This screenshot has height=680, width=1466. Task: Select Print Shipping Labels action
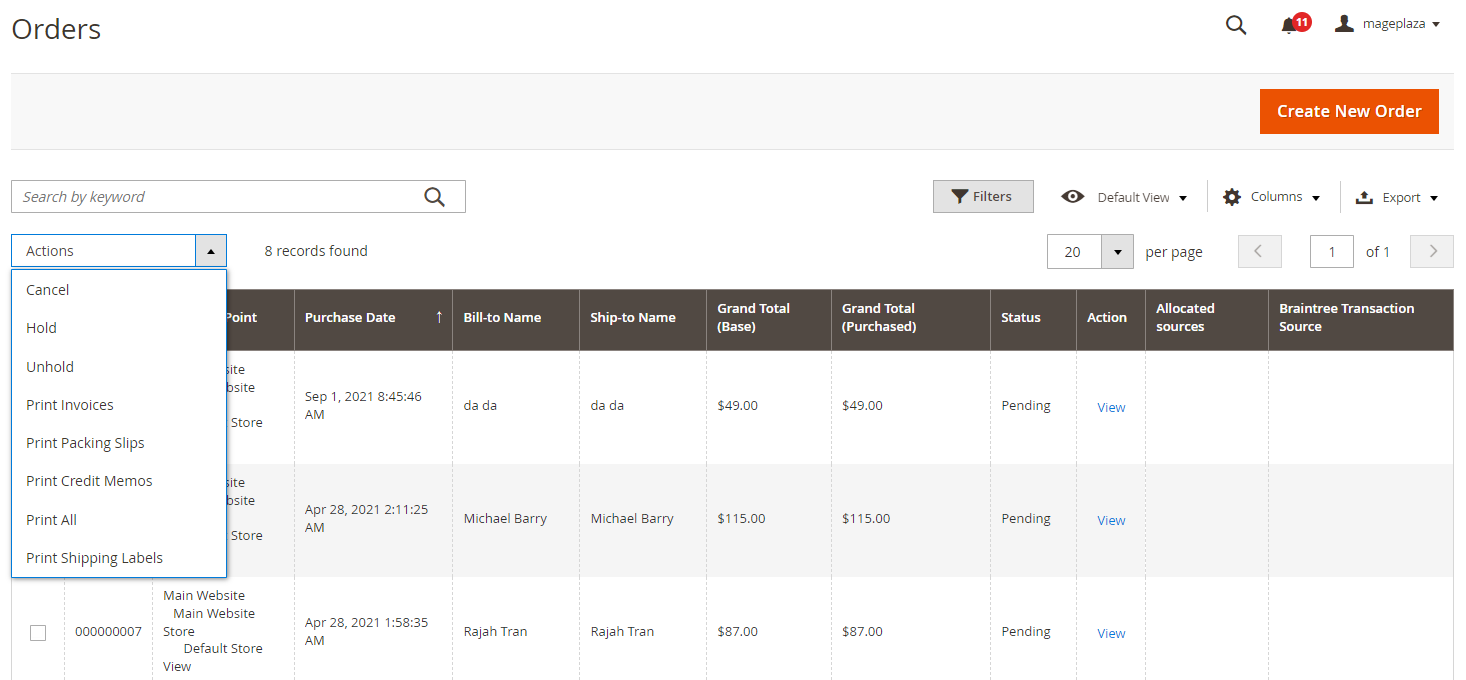[119, 558]
